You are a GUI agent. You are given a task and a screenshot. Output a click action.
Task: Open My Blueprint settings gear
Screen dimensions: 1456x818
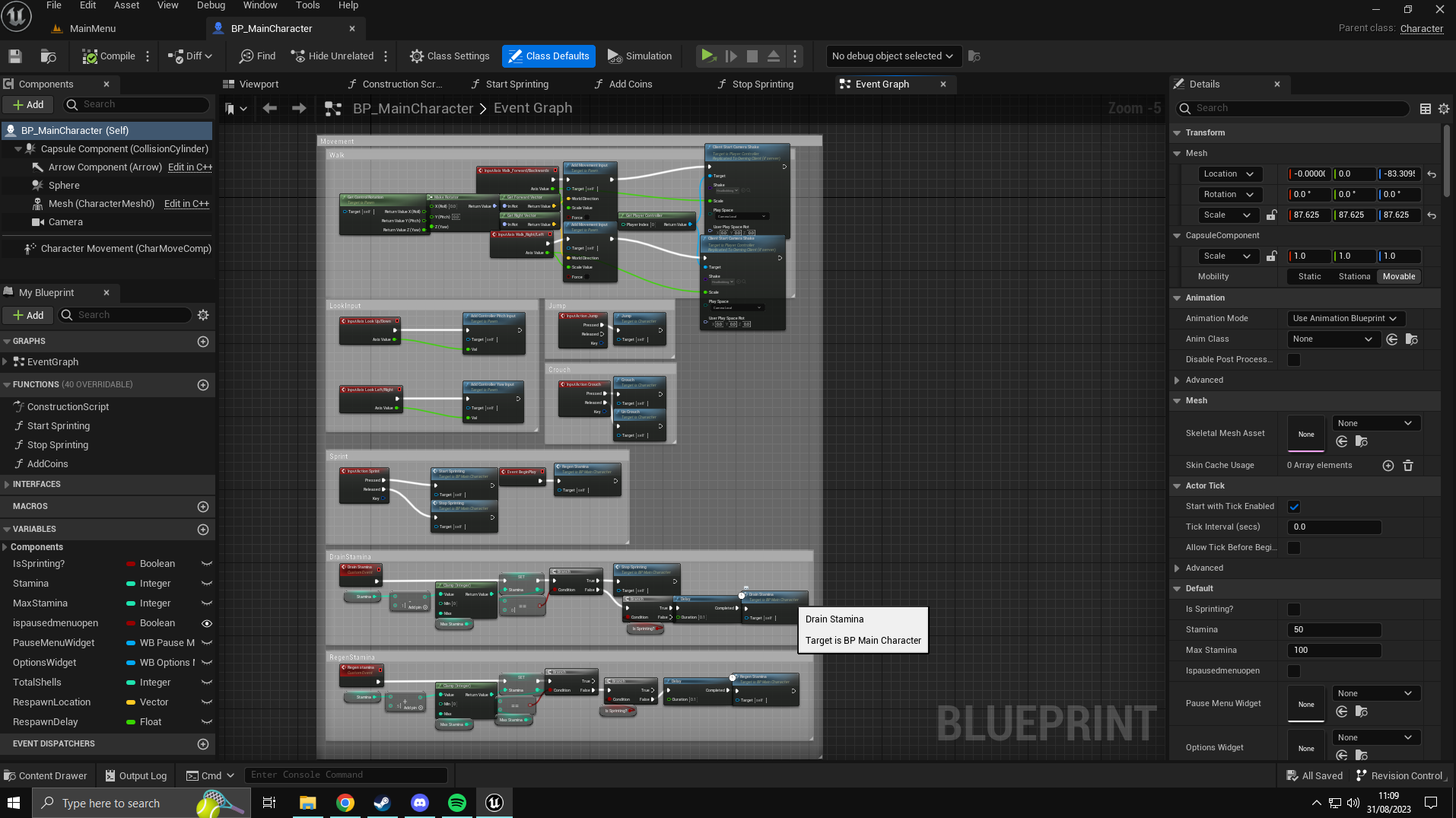(203, 315)
